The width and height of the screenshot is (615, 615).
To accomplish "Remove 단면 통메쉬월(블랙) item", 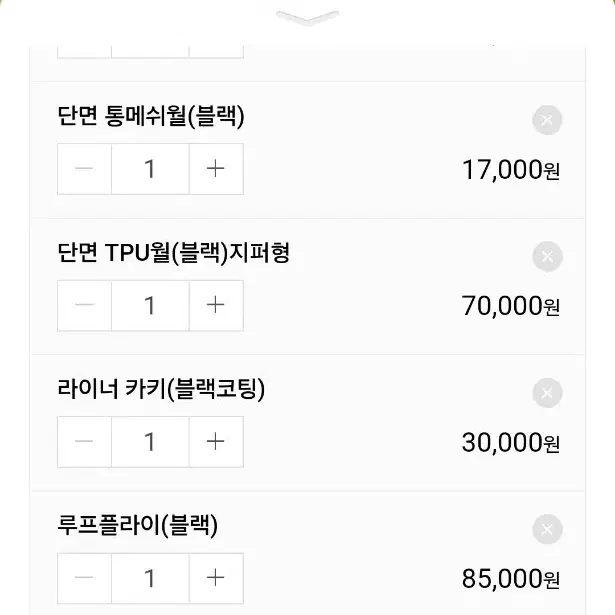I will pos(547,120).
